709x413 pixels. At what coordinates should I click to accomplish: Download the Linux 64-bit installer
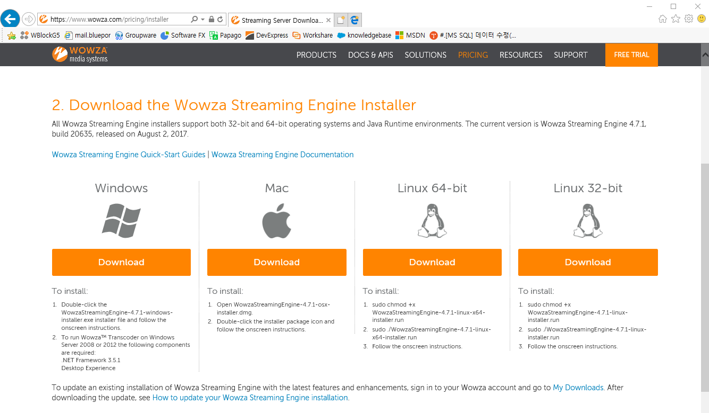(432, 262)
